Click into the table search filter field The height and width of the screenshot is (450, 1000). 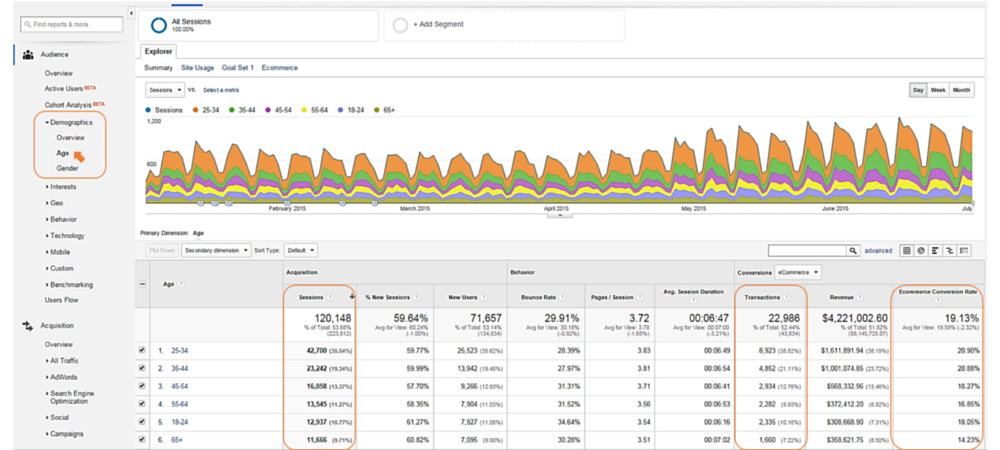[808, 251]
